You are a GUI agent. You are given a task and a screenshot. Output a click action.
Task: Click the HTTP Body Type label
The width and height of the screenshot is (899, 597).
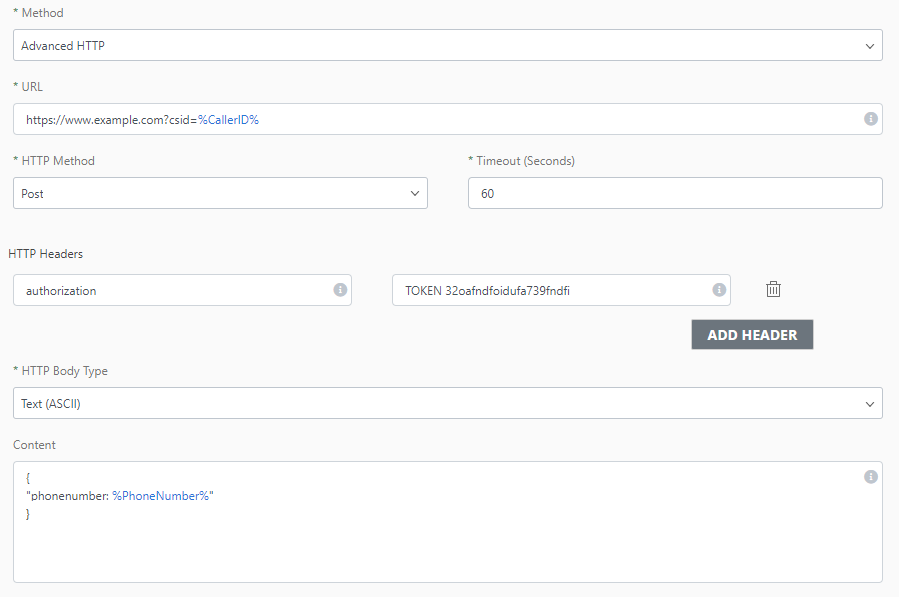coord(64,371)
